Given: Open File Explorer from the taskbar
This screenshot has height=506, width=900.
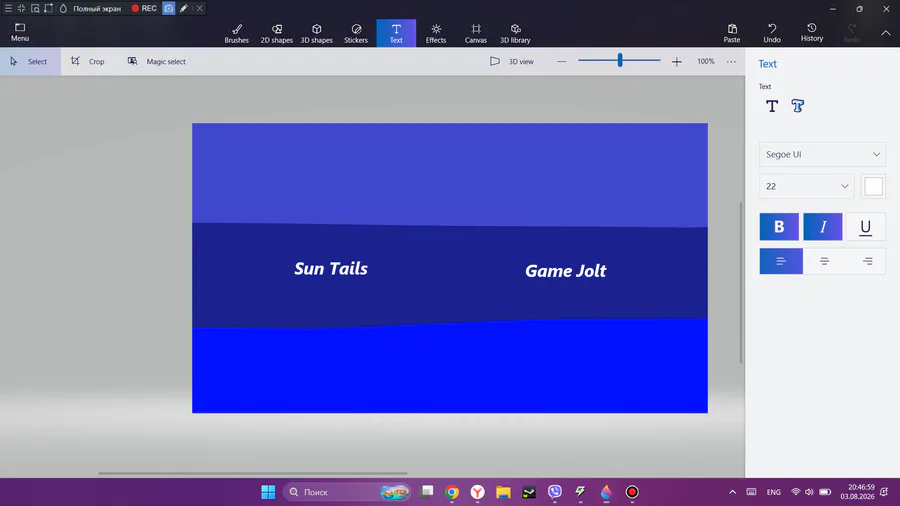Looking at the screenshot, I should pos(503,492).
